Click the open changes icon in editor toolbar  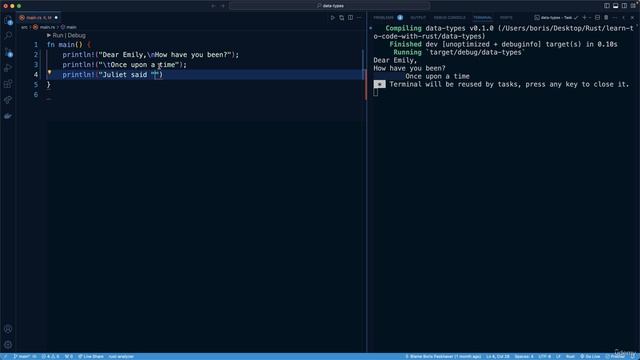coord(342,18)
